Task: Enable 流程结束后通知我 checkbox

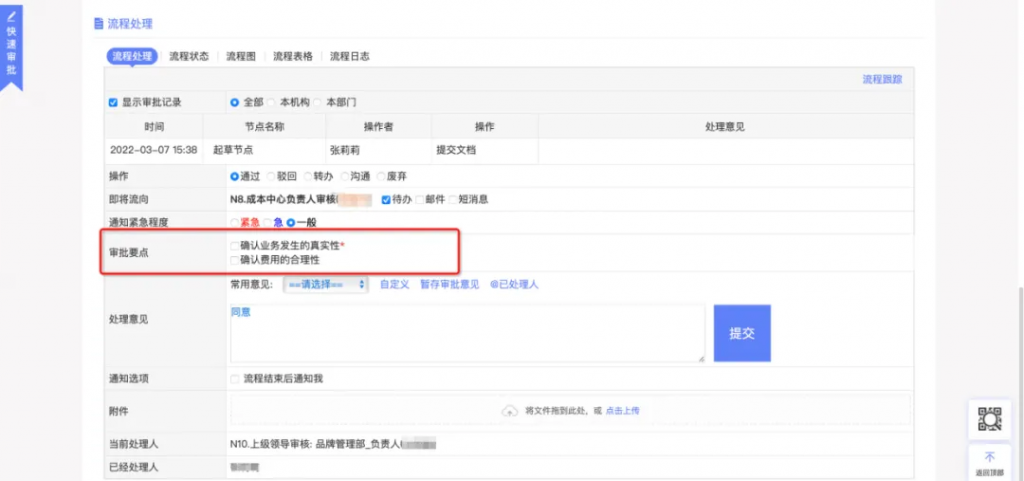Action: coord(235,379)
